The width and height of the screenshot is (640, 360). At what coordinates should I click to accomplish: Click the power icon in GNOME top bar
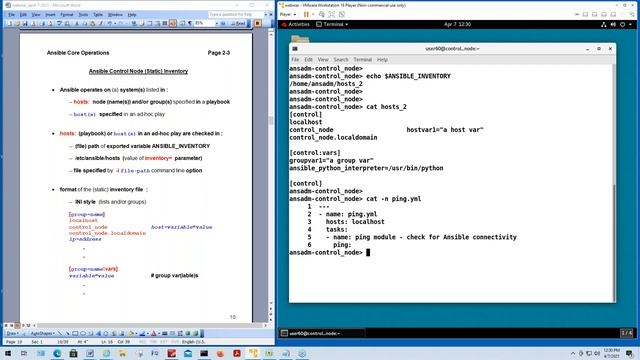click(x=622, y=24)
